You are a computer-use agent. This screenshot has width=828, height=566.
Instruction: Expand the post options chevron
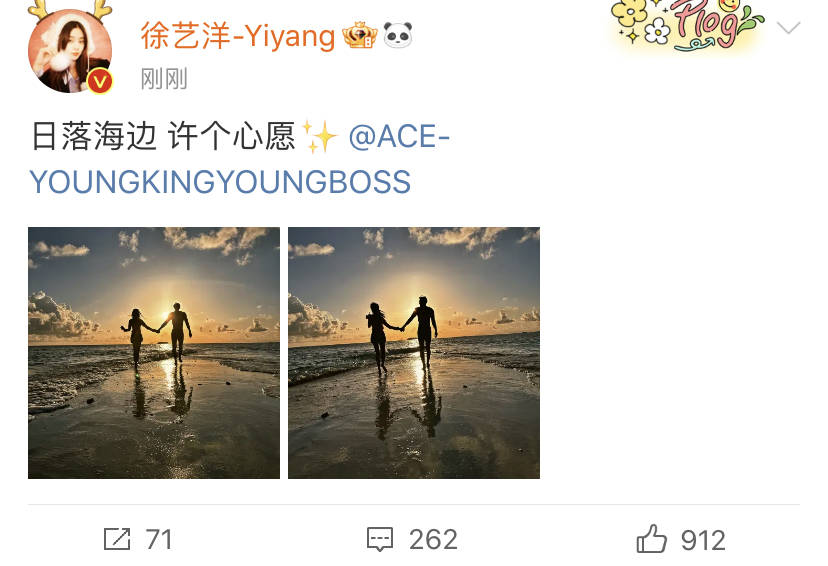point(788,27)
